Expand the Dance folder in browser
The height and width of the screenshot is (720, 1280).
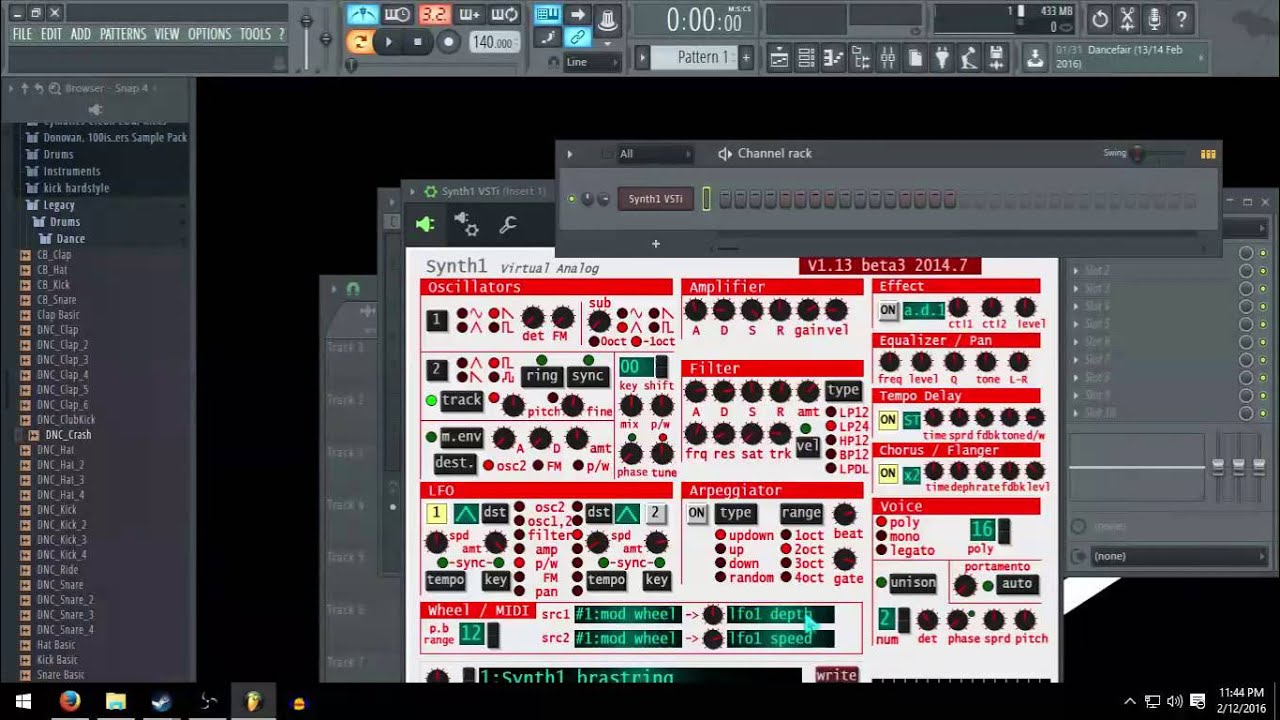(x=71, y=239)
